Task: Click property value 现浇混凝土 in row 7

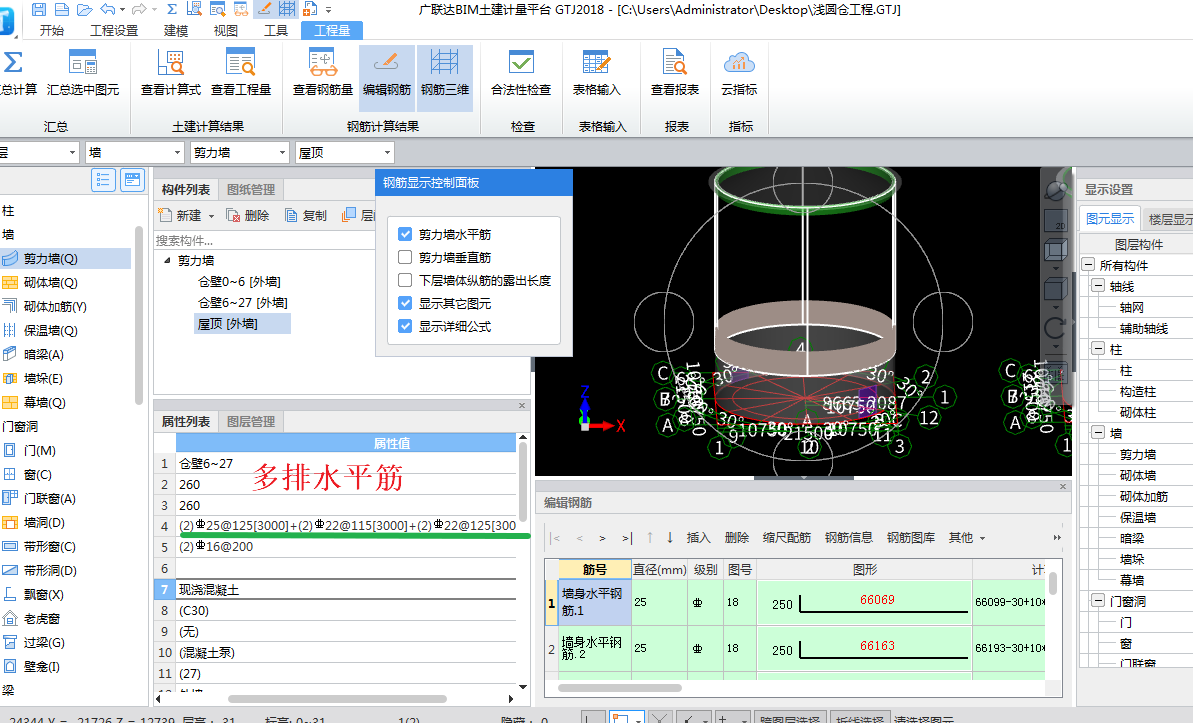Action: pyautogui.click(x=346, y=589)
